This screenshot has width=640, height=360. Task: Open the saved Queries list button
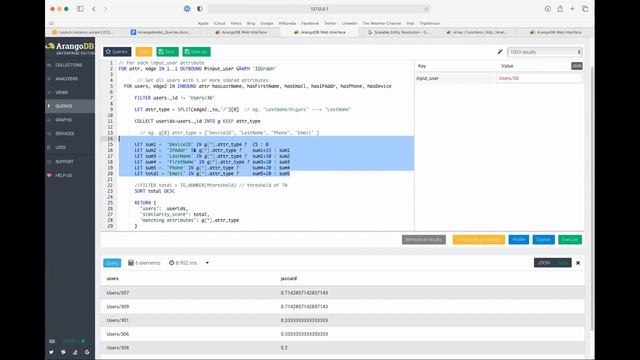pos(117,52)
